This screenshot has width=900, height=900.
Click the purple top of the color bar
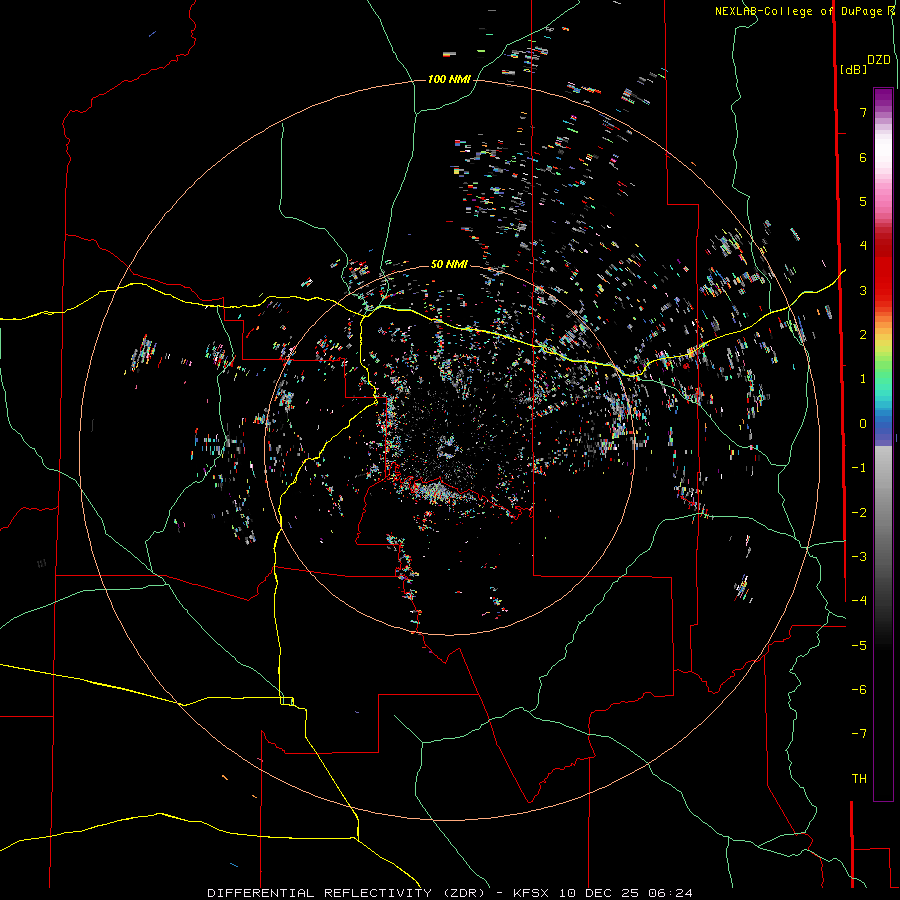point(883,98)
